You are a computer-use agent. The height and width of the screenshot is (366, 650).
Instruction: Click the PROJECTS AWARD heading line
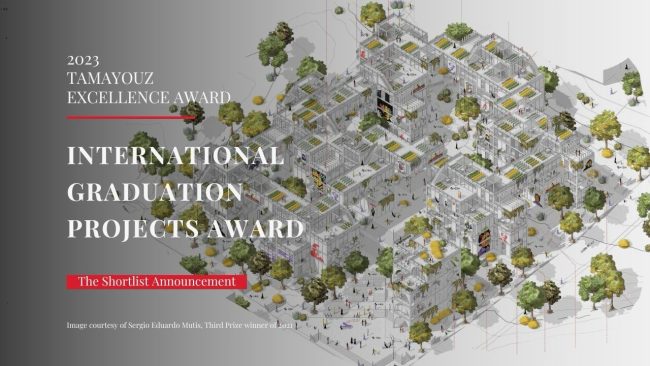coord(185,228)
